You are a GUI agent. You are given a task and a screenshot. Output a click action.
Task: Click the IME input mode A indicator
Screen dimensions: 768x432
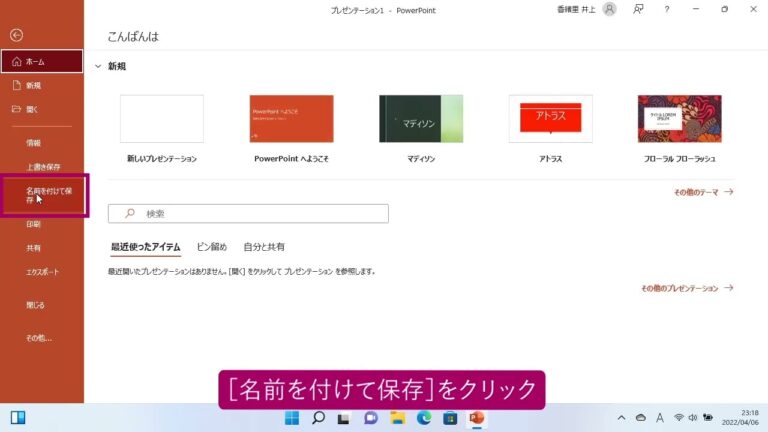click(x=660, y=418)
